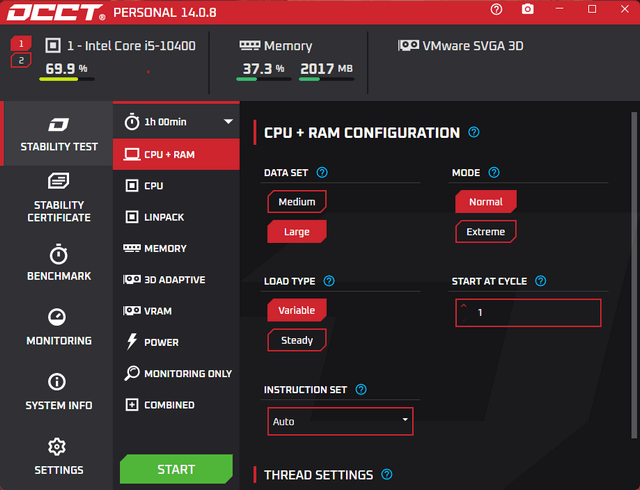Open the Benchmark section

click(58, 263)
